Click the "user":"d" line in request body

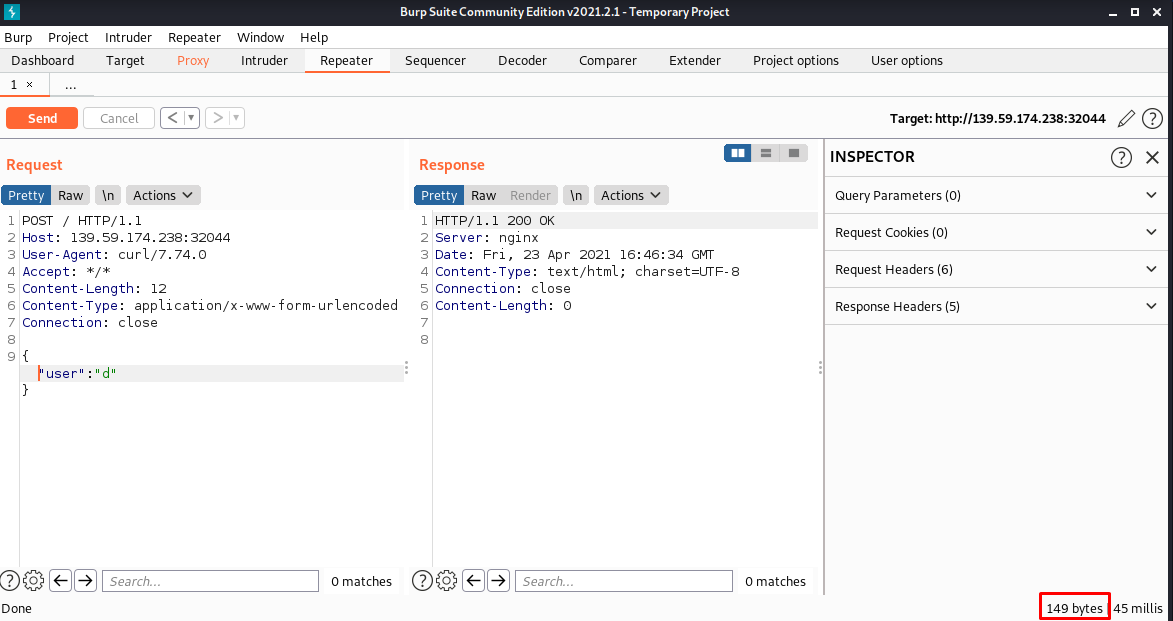78,373
